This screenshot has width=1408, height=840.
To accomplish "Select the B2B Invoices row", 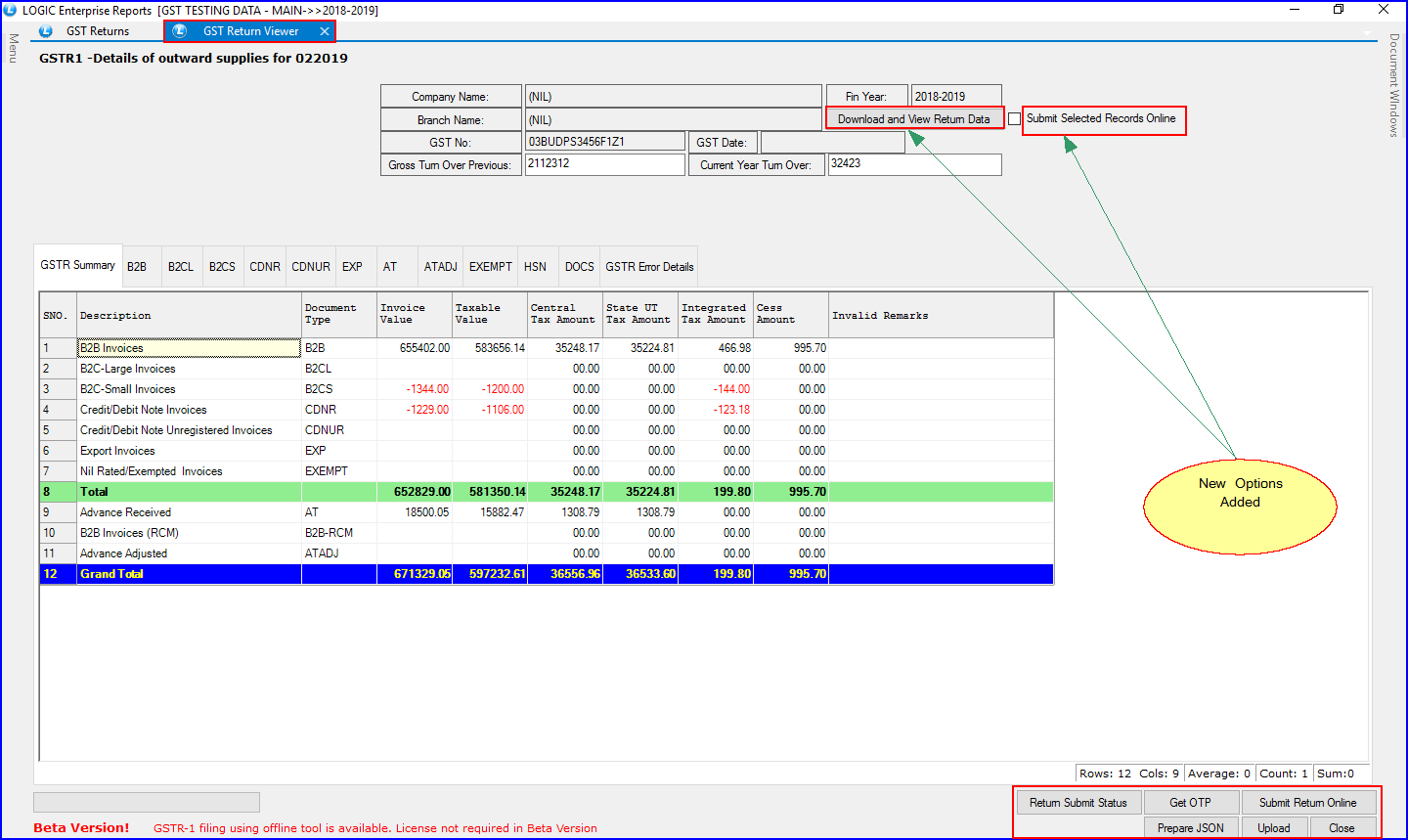I will [x=547, y=348].
